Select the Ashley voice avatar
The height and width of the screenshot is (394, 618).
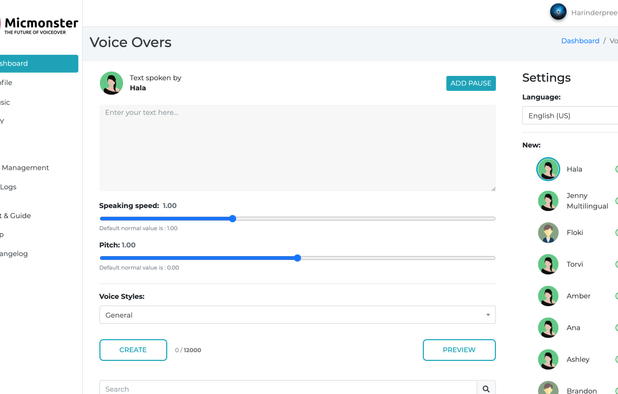click(x=548, y=359)
